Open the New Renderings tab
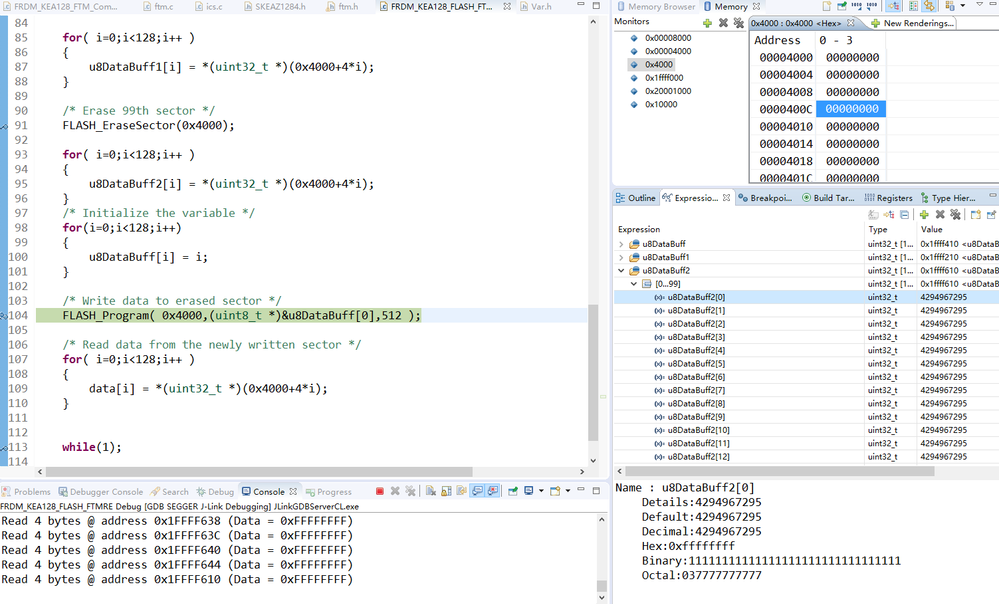 912,23
